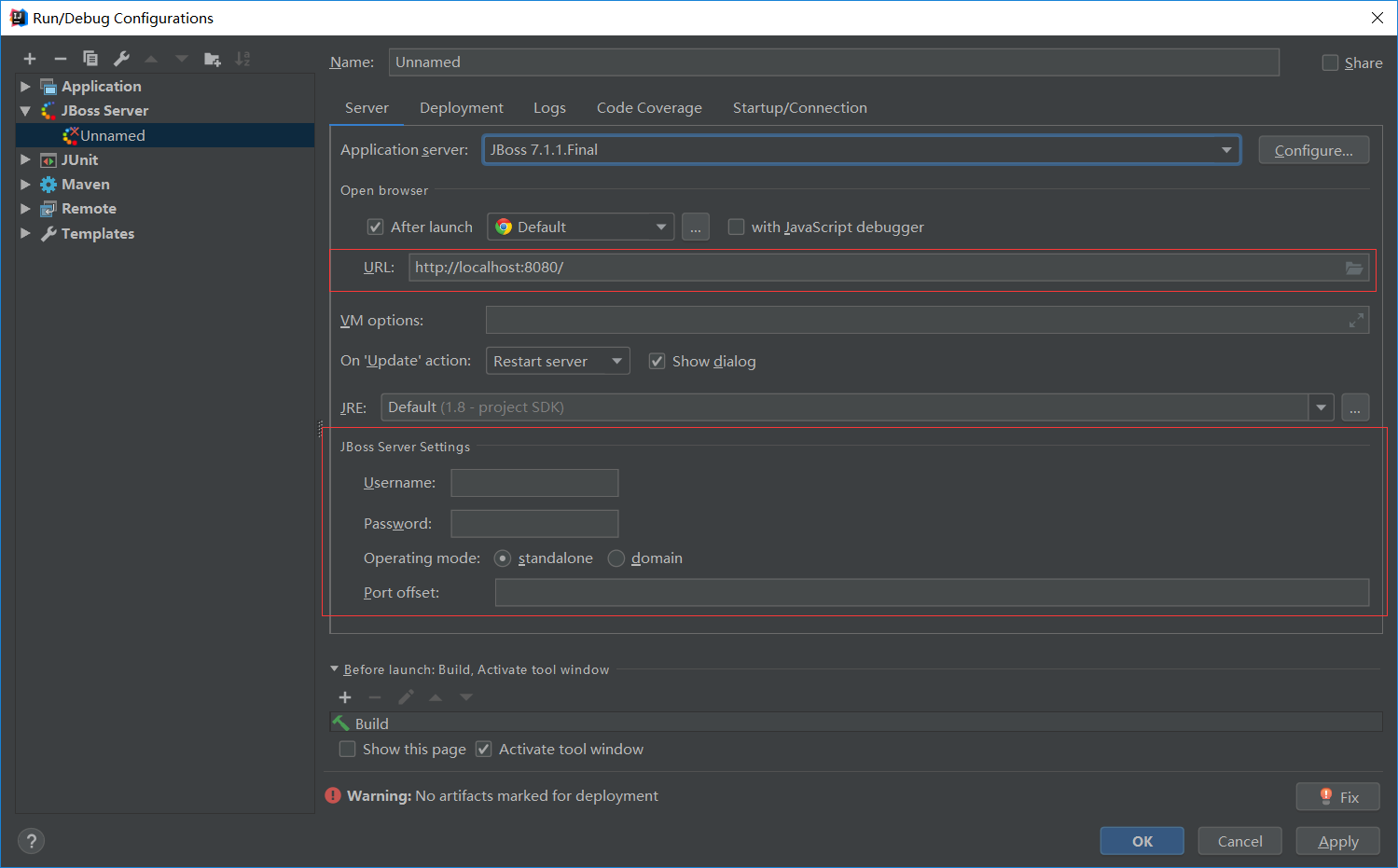Sort configurations with the sort icon
Viewport: 1398px width, 868px height.
242,58
